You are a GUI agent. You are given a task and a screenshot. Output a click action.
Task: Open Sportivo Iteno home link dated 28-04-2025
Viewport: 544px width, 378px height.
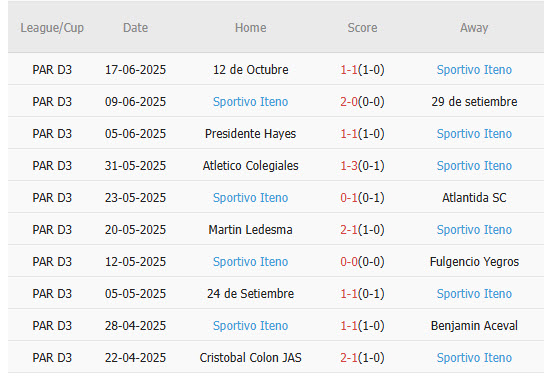pos(250,326)
